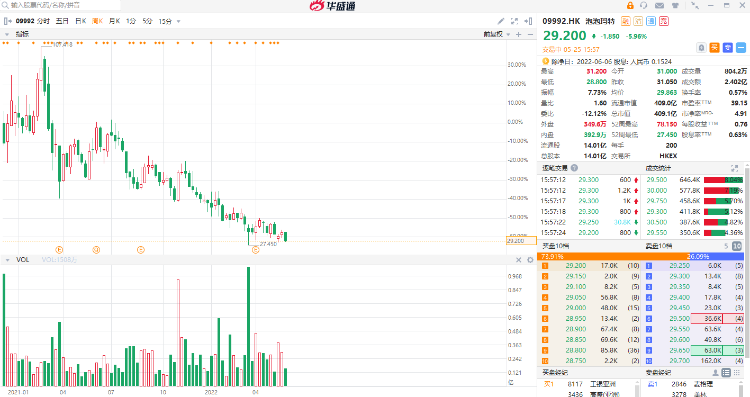Open VOL indicator settings gear

530,260
